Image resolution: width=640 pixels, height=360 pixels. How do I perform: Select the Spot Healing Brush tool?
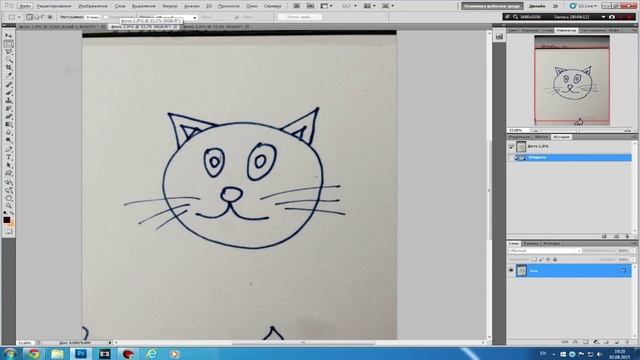pyautogui.click(x=9, y=84)
